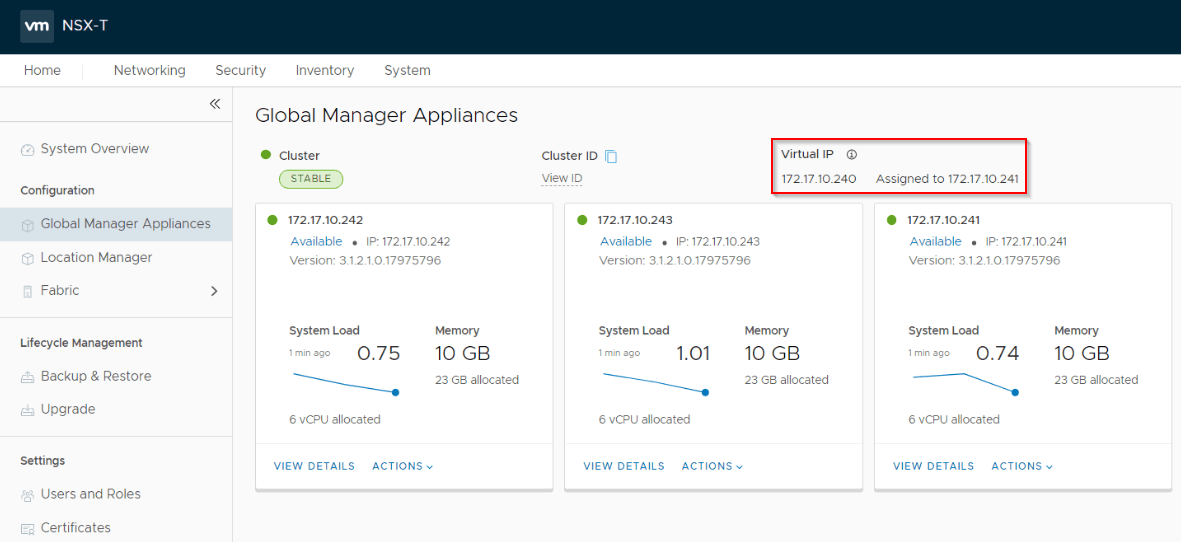Go to the Home tab

[x=42, y=70]
